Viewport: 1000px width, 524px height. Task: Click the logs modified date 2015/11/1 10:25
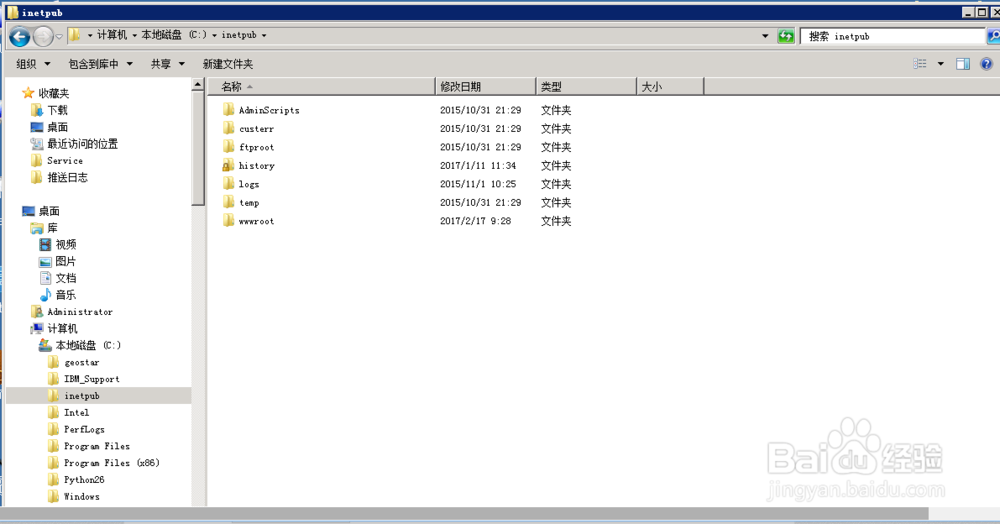pyautogui.click(x=478, y=184)
